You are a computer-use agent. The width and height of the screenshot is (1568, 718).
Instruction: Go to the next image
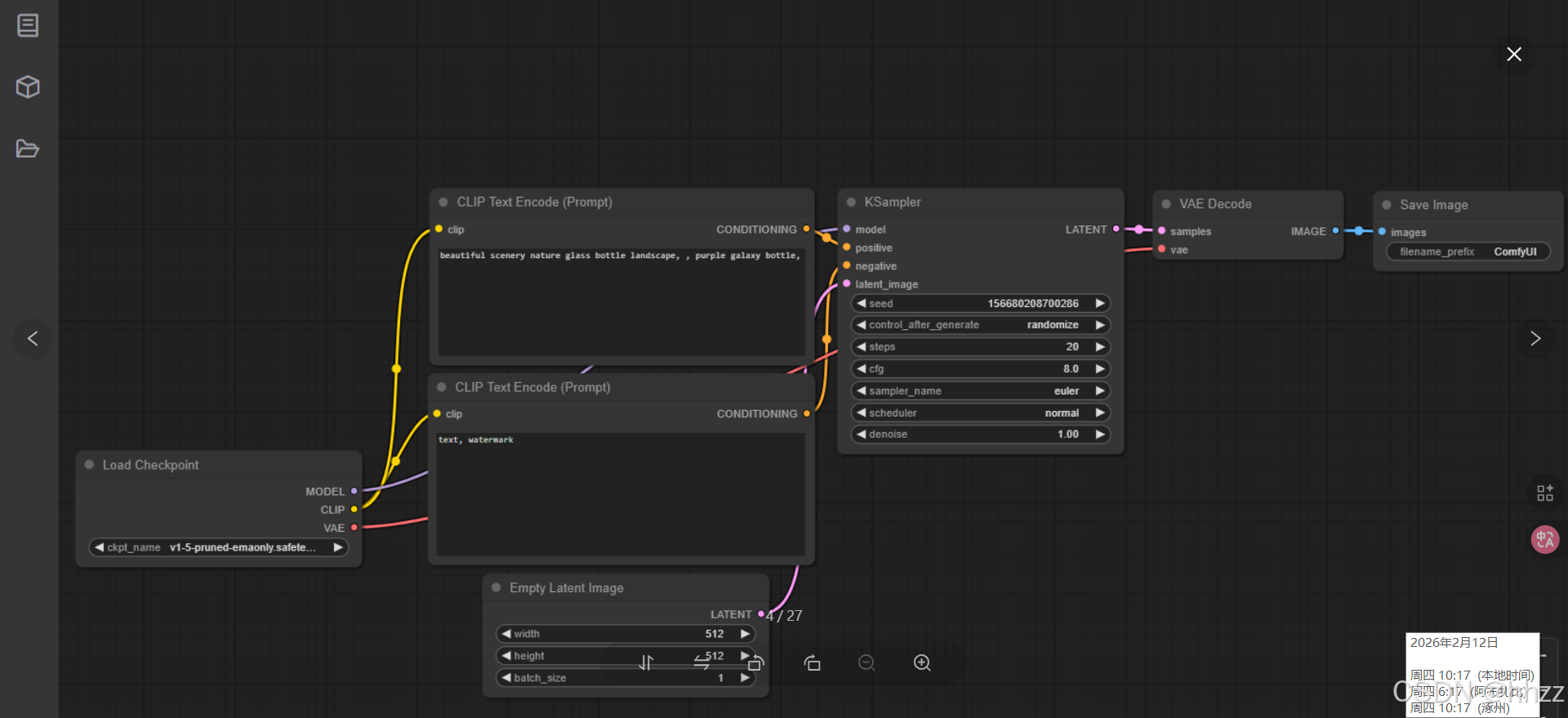(1535, 338)
